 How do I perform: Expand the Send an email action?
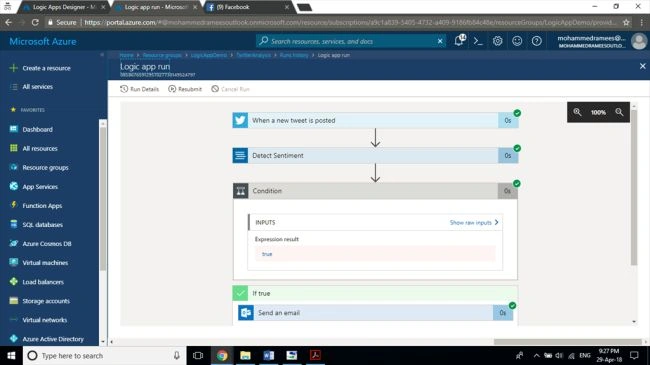[x=376, y=313]
